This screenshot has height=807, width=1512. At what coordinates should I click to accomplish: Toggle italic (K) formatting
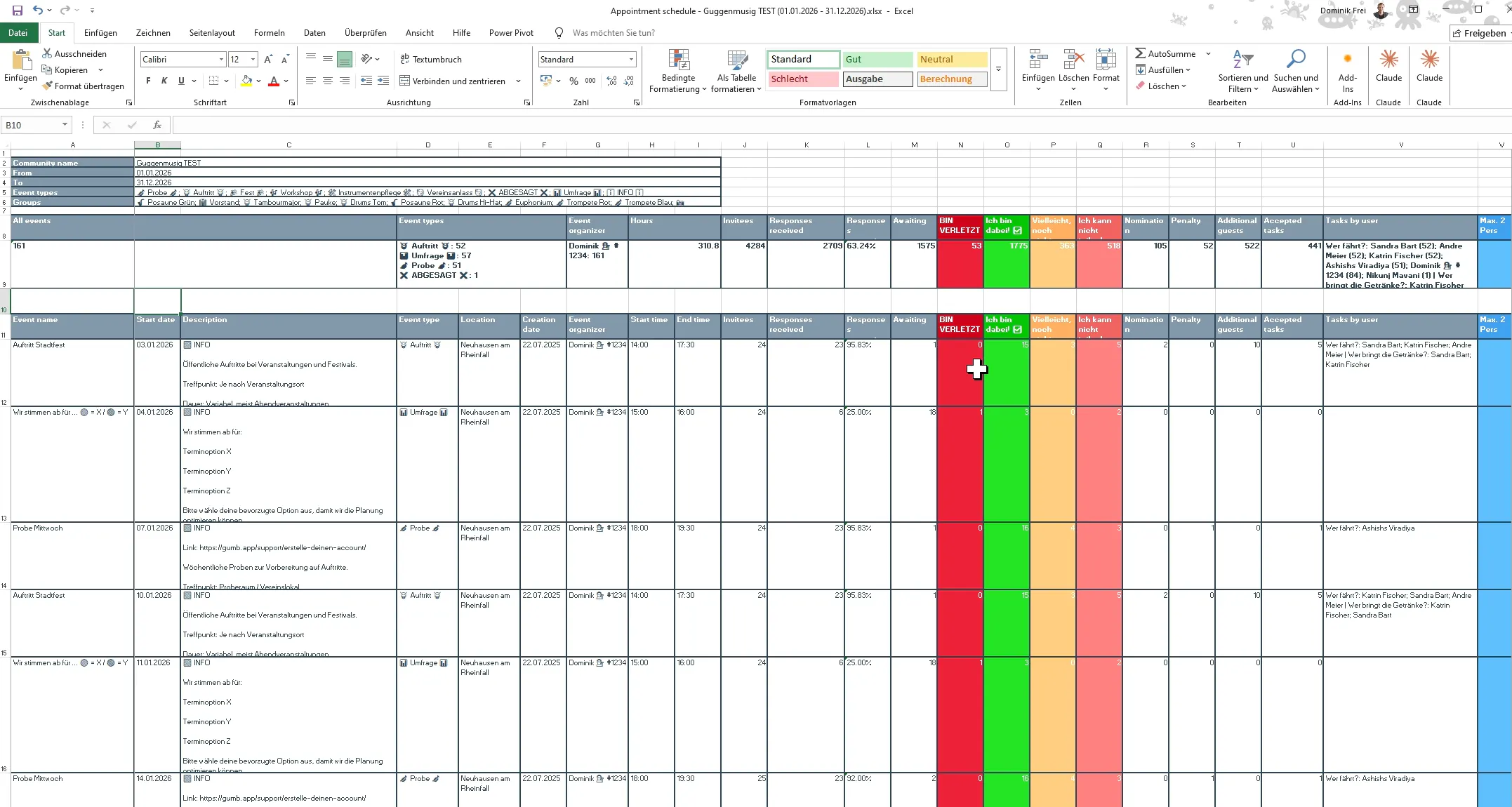(x=164, y=81)
